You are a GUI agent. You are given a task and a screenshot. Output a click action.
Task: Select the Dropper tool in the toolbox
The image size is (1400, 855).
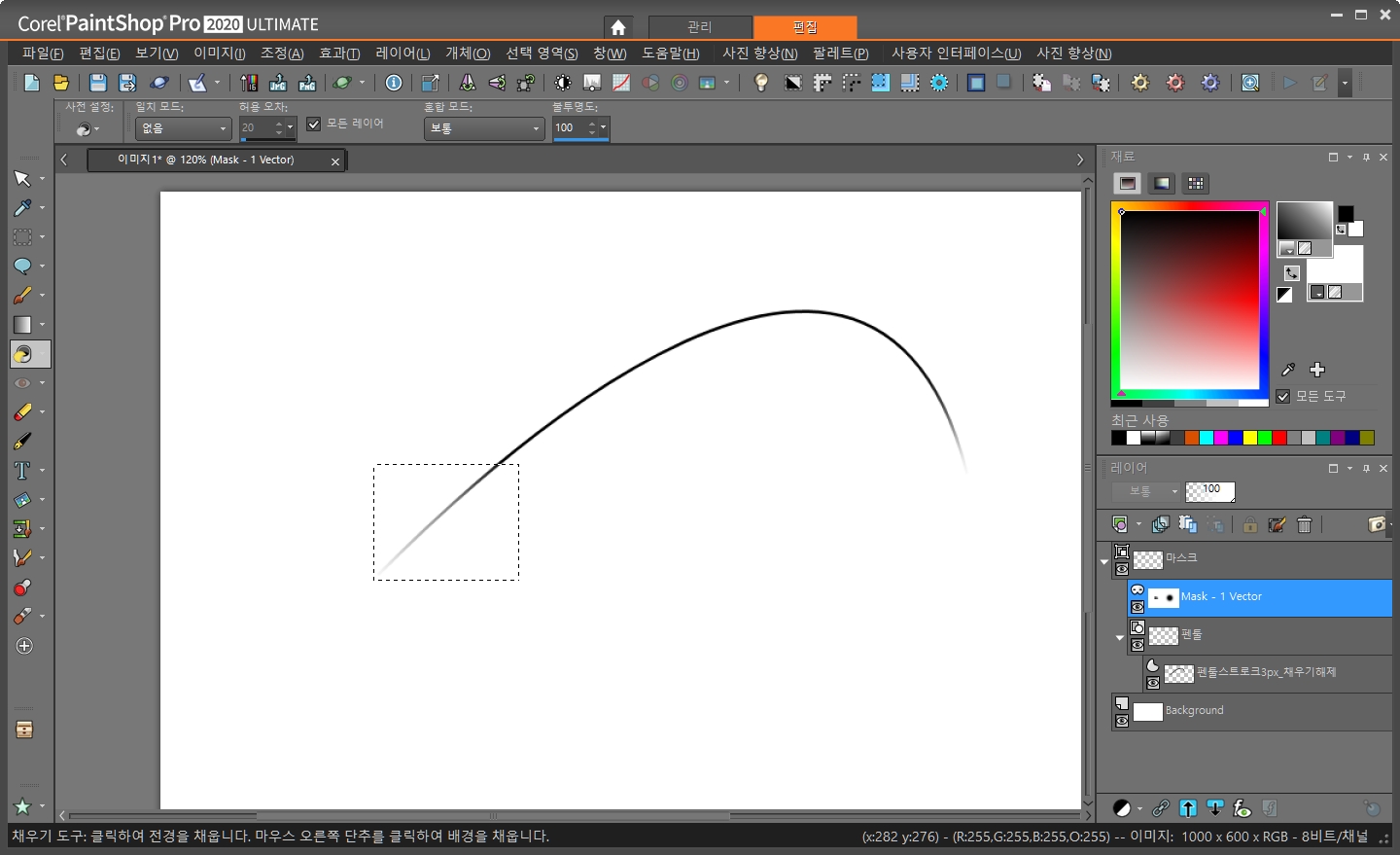tap(22, 208)
